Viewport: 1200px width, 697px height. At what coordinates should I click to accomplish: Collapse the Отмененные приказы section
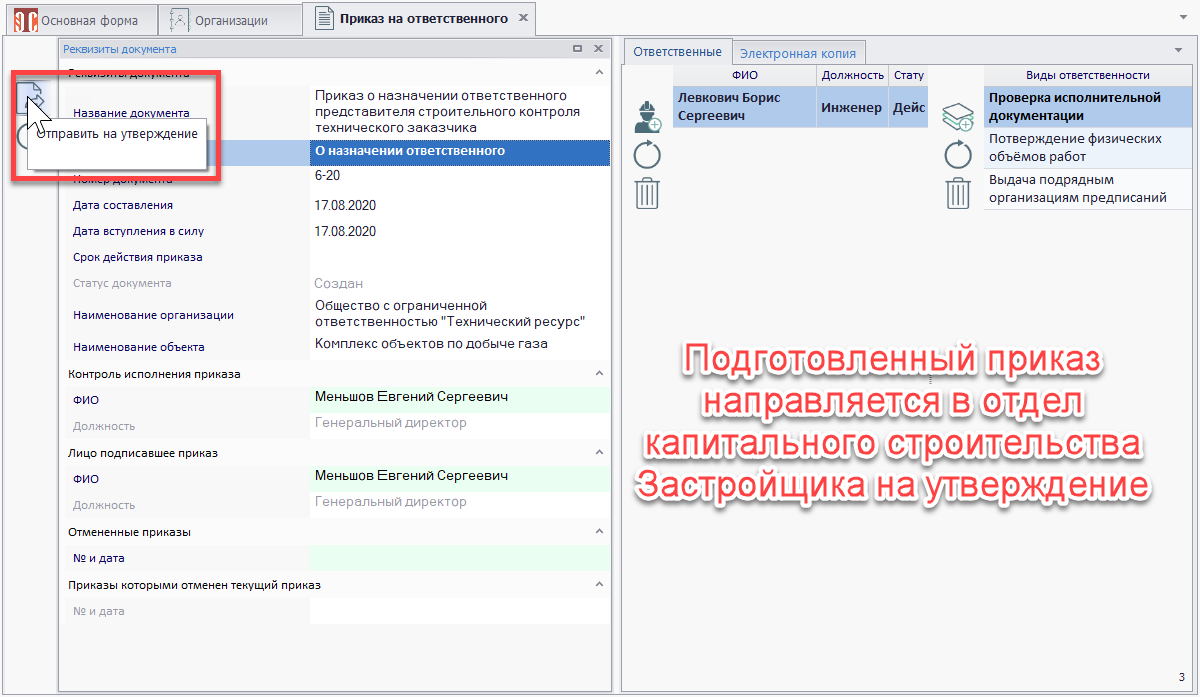click(599, 532)
